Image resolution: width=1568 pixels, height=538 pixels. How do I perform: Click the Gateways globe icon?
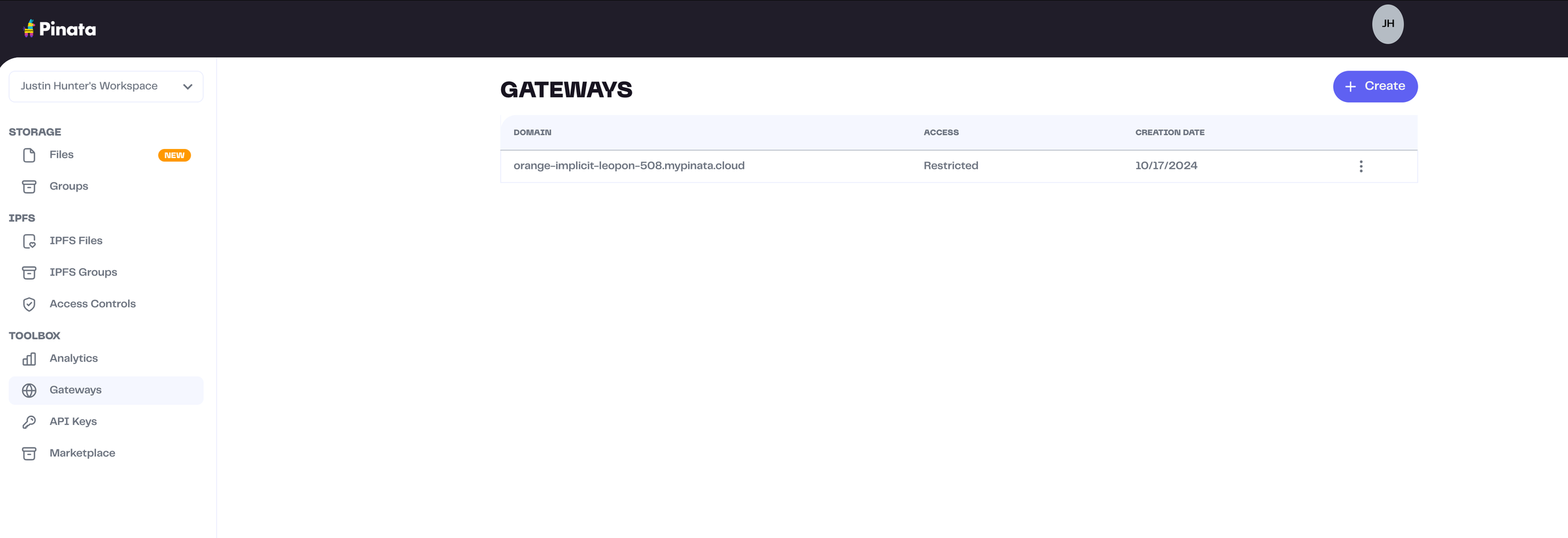(x=29, y=390)
